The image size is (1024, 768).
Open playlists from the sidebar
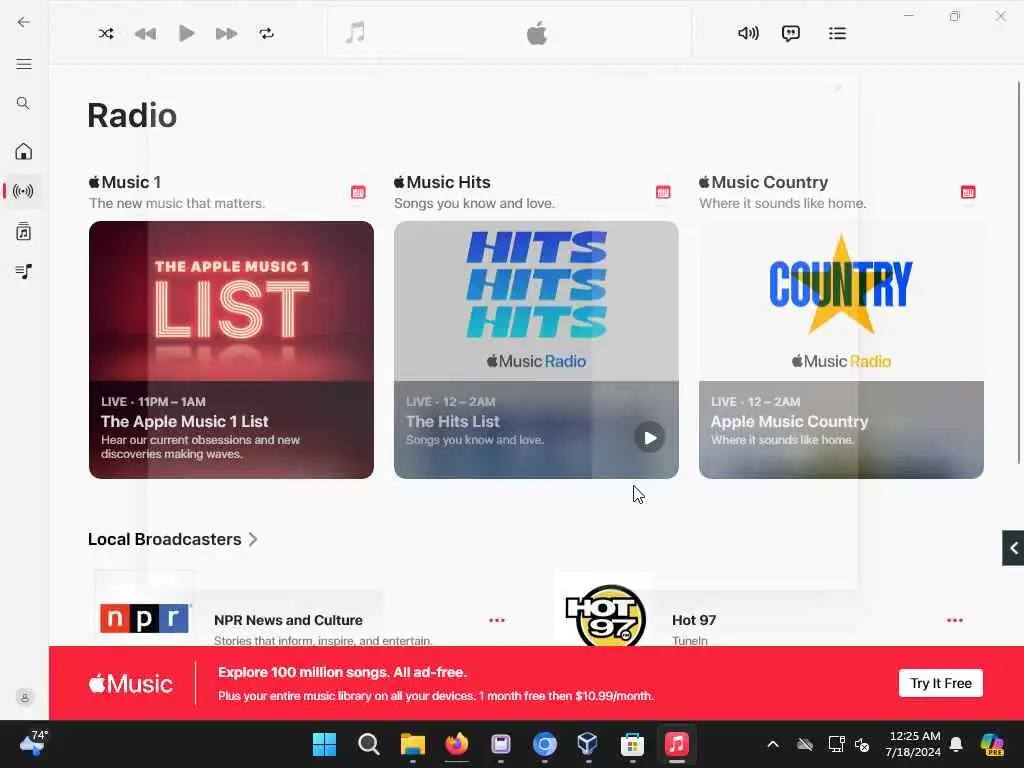(x=24, y=271)
